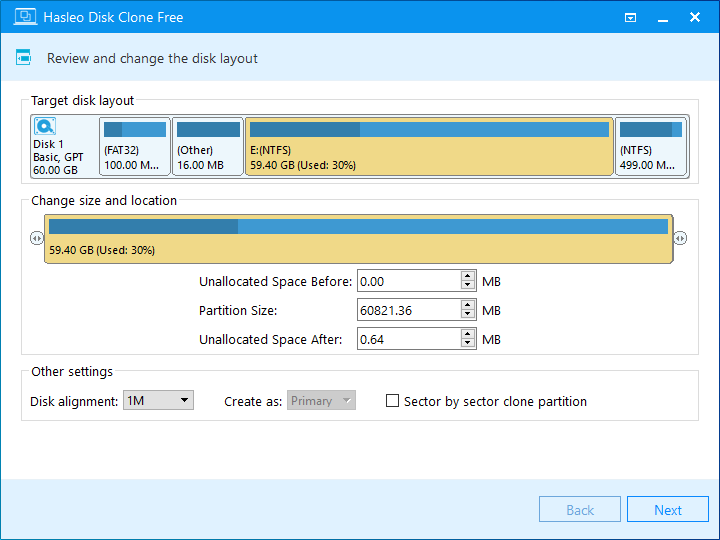
Task: Open the Create as Primary dropdown
Action: coord(321,401)
